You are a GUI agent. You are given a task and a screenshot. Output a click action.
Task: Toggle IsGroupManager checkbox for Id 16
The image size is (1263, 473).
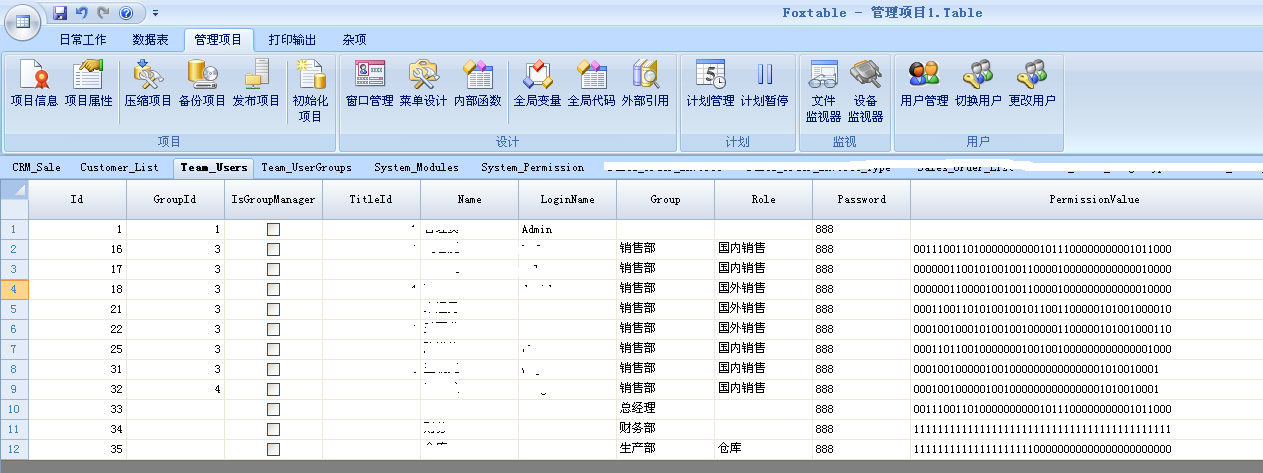click(273, 249)
